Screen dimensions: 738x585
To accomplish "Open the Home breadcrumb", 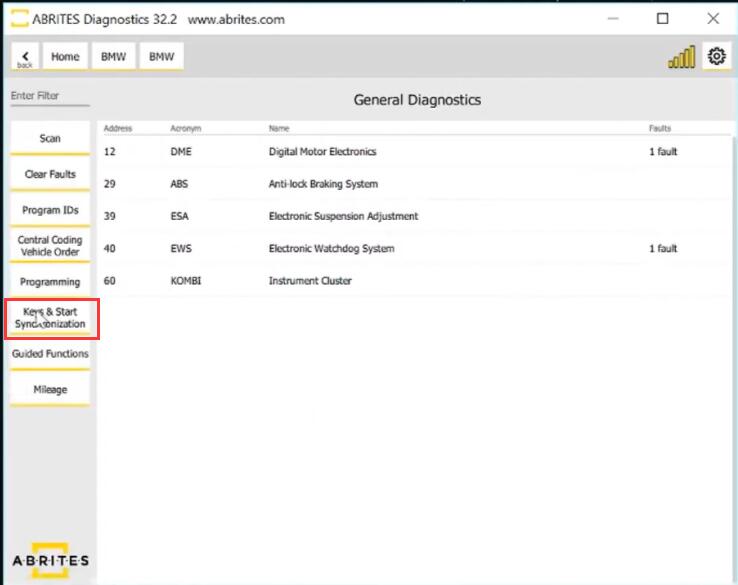I will pos(65,56).
